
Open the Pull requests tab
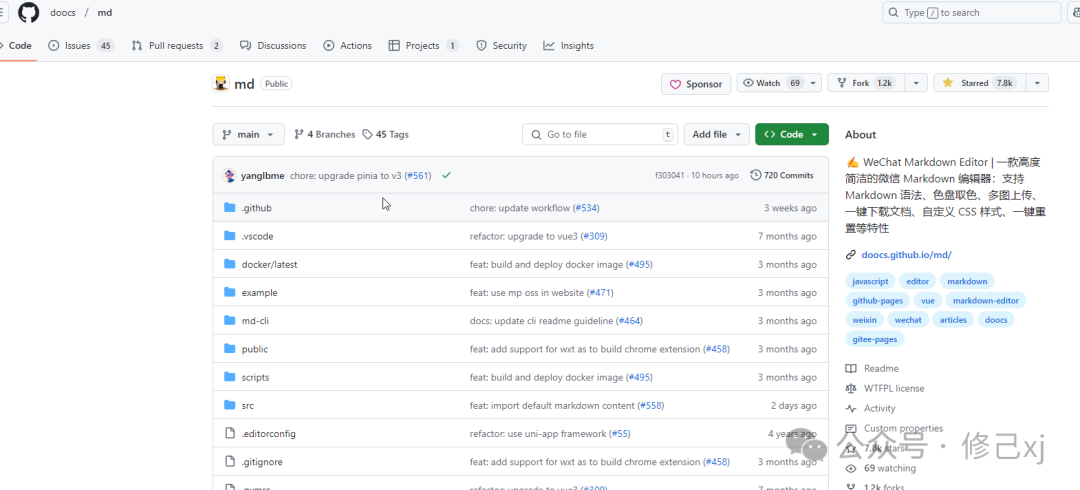[176, 46]
